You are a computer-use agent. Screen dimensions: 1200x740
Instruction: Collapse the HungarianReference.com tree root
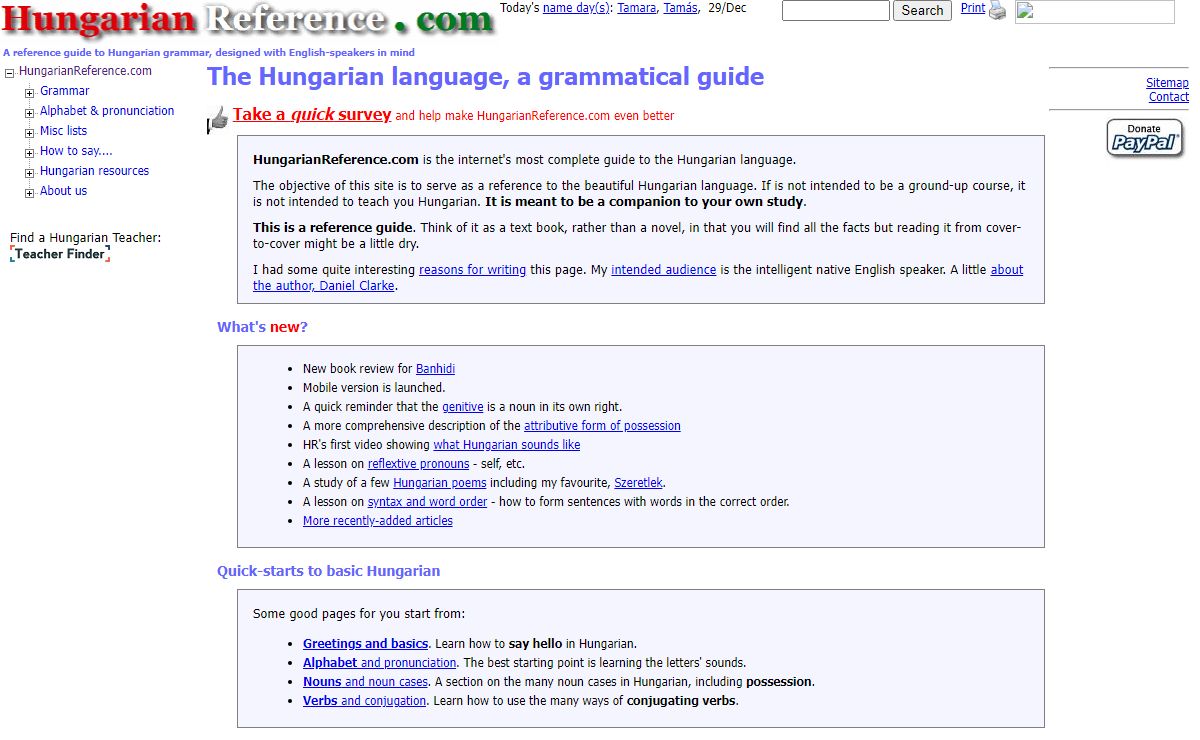10,72
